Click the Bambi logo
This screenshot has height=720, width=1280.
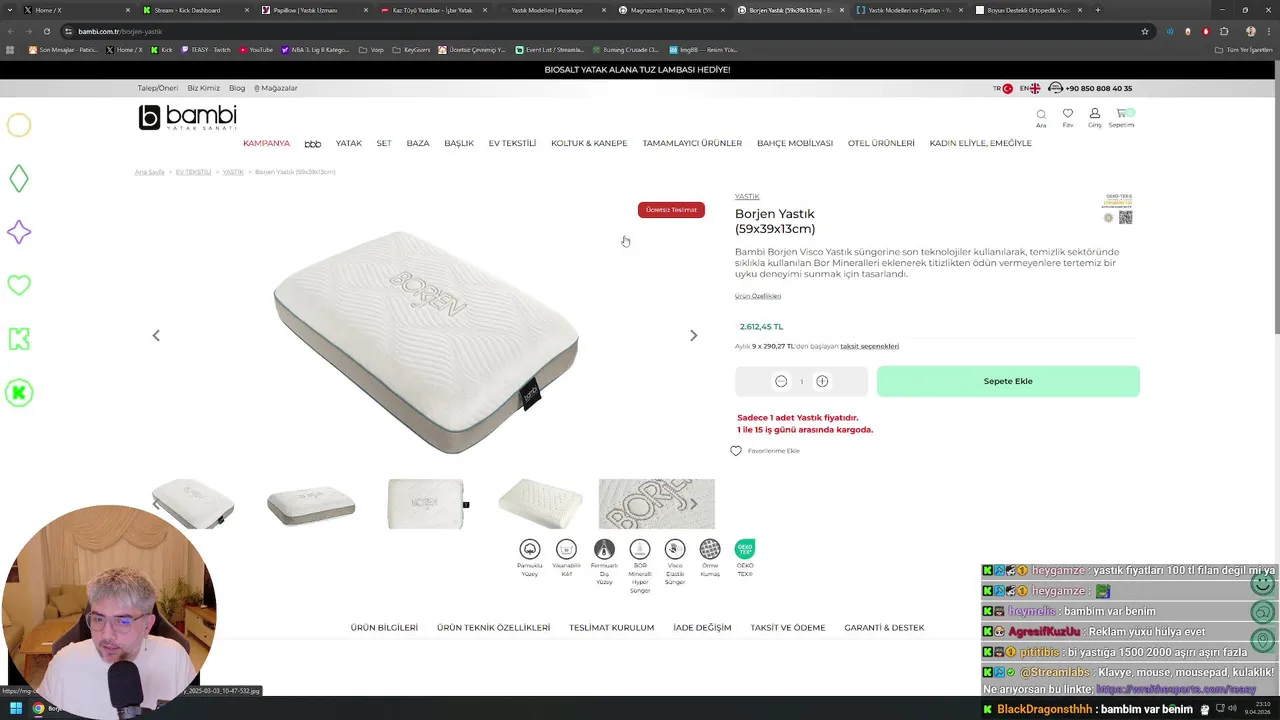tap(187, 117)
